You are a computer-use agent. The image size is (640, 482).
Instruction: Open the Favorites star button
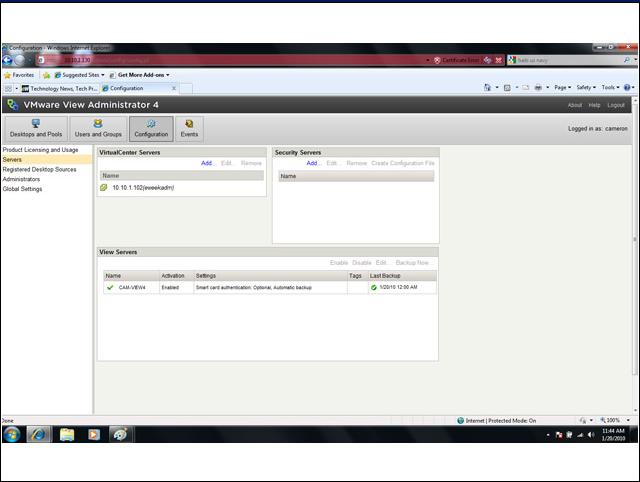(x=19, y=75)
